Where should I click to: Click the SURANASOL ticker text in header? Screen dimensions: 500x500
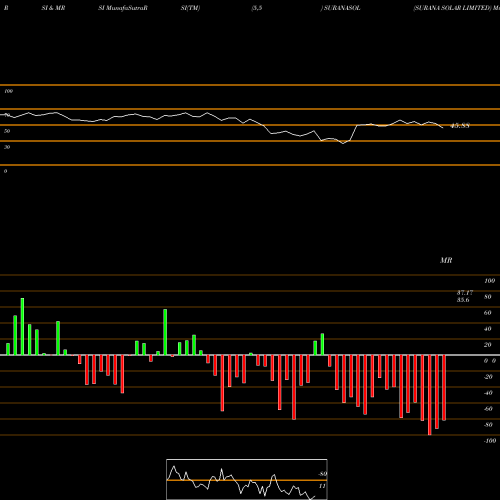(x=342, y=8)
